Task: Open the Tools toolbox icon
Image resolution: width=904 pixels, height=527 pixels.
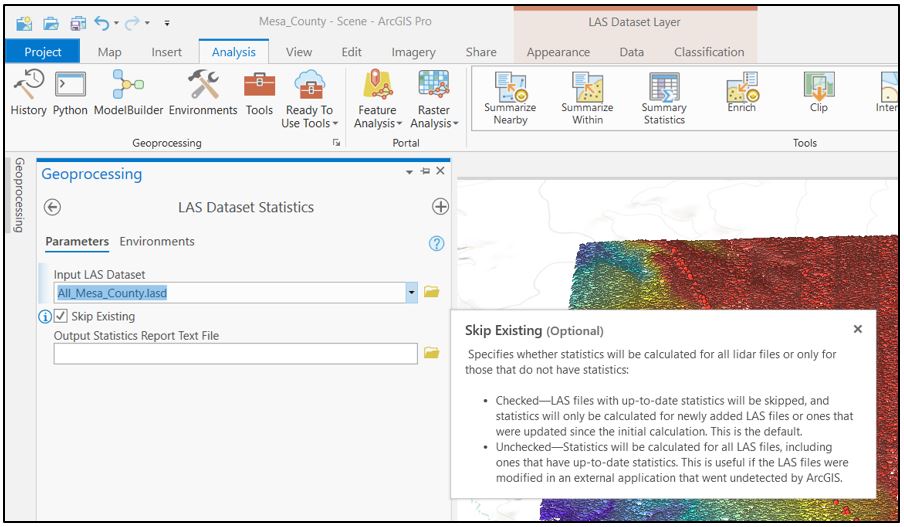Action: click(x=259, y=92)
